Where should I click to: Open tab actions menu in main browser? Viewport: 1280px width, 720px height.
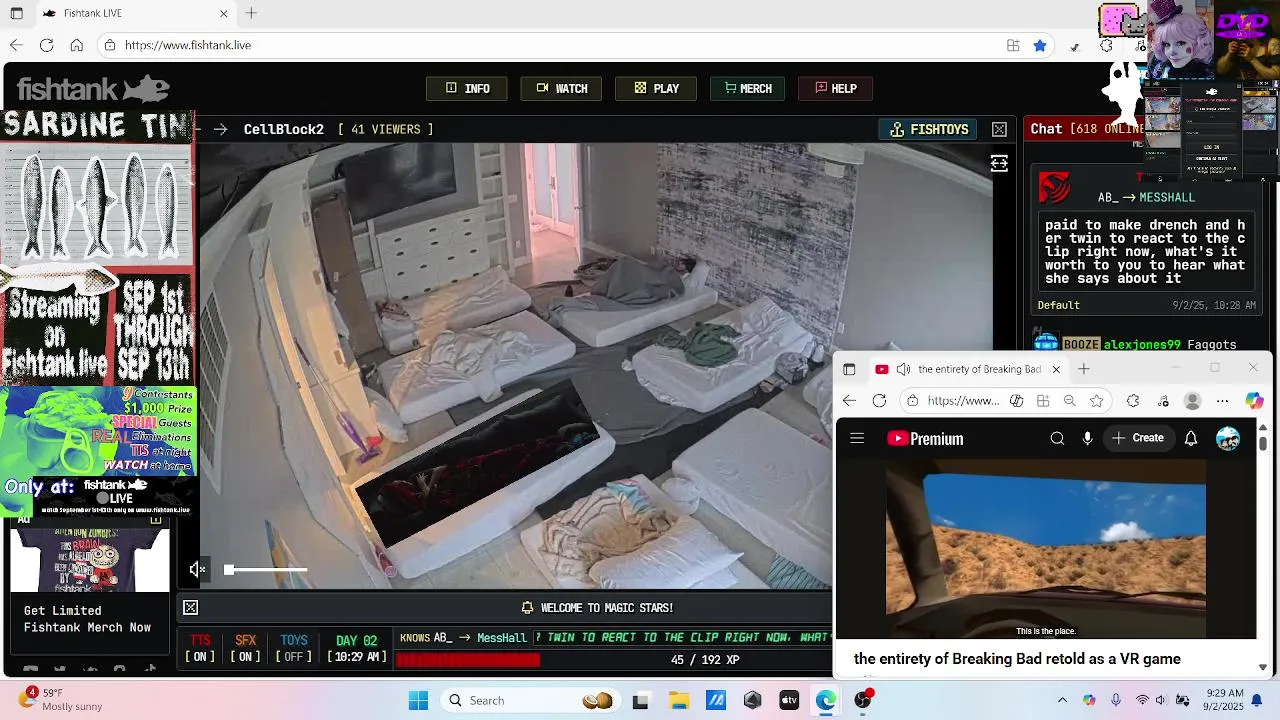point(16,13)
